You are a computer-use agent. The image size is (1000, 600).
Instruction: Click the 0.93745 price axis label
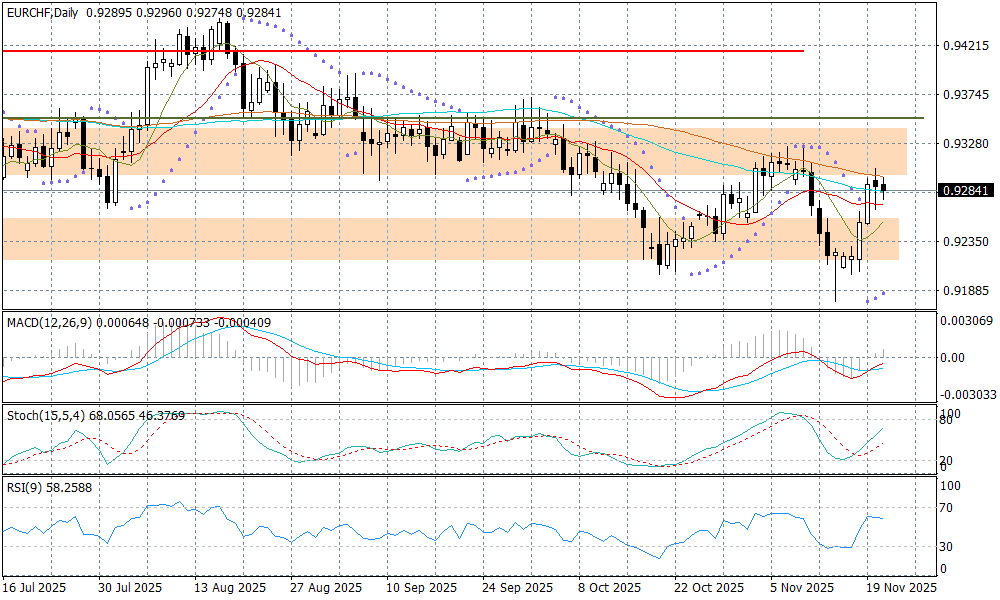965,95
